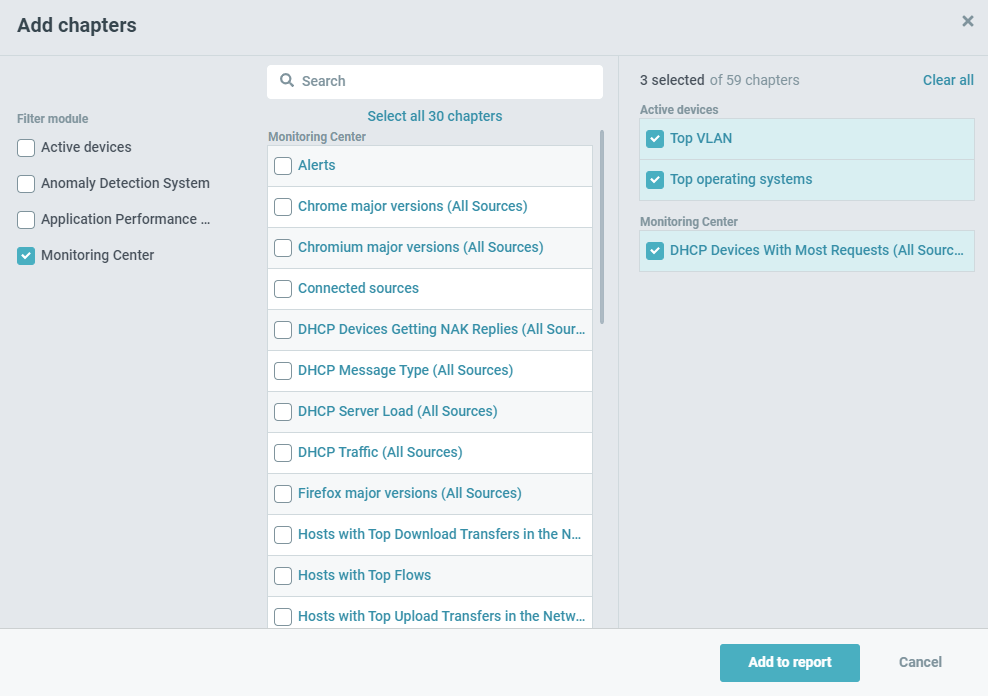Click Select all 30 chapters link
988x696 pixels.
click(435, 116)
